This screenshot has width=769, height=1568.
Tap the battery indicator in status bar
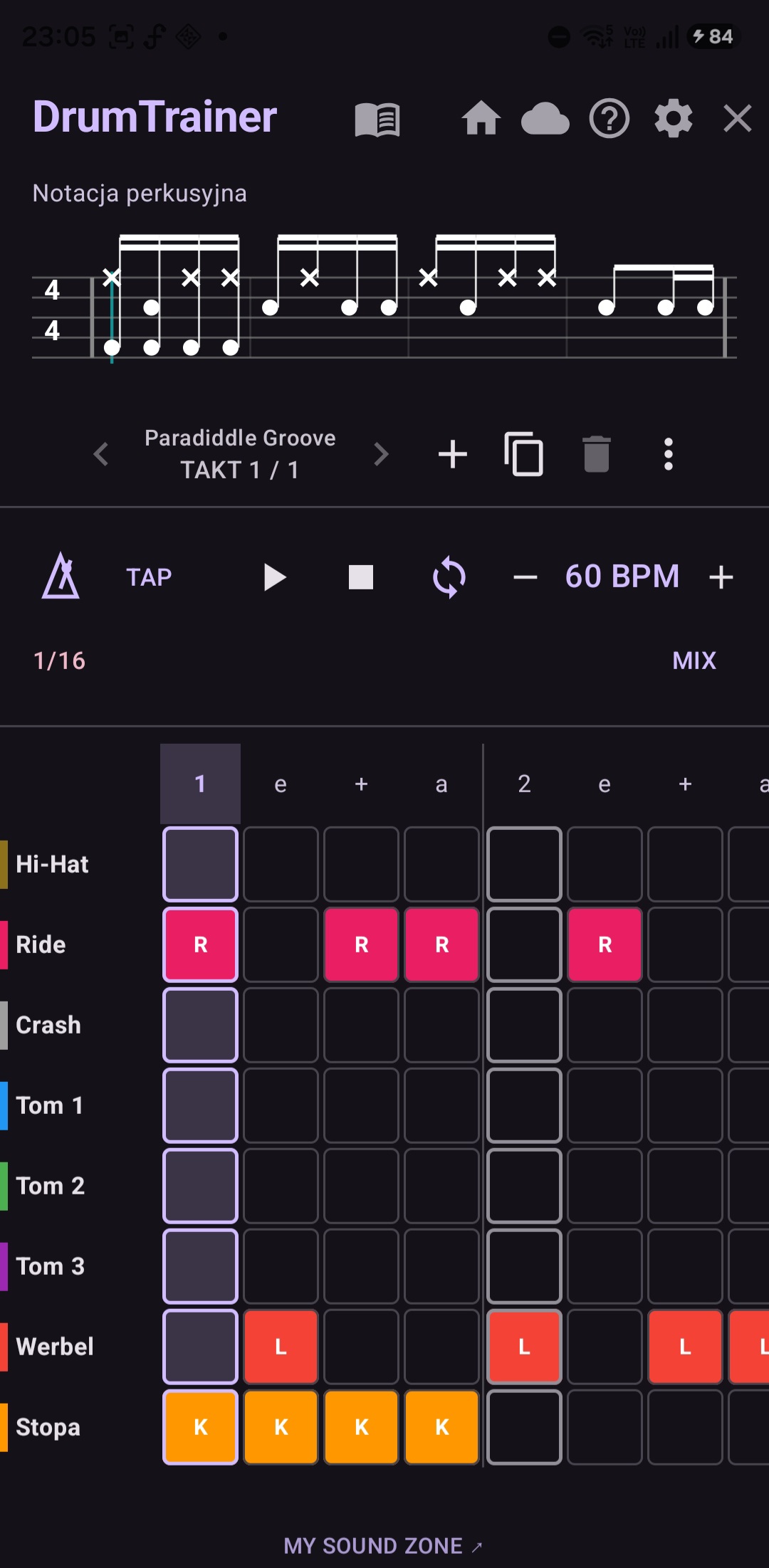[713, 36]
